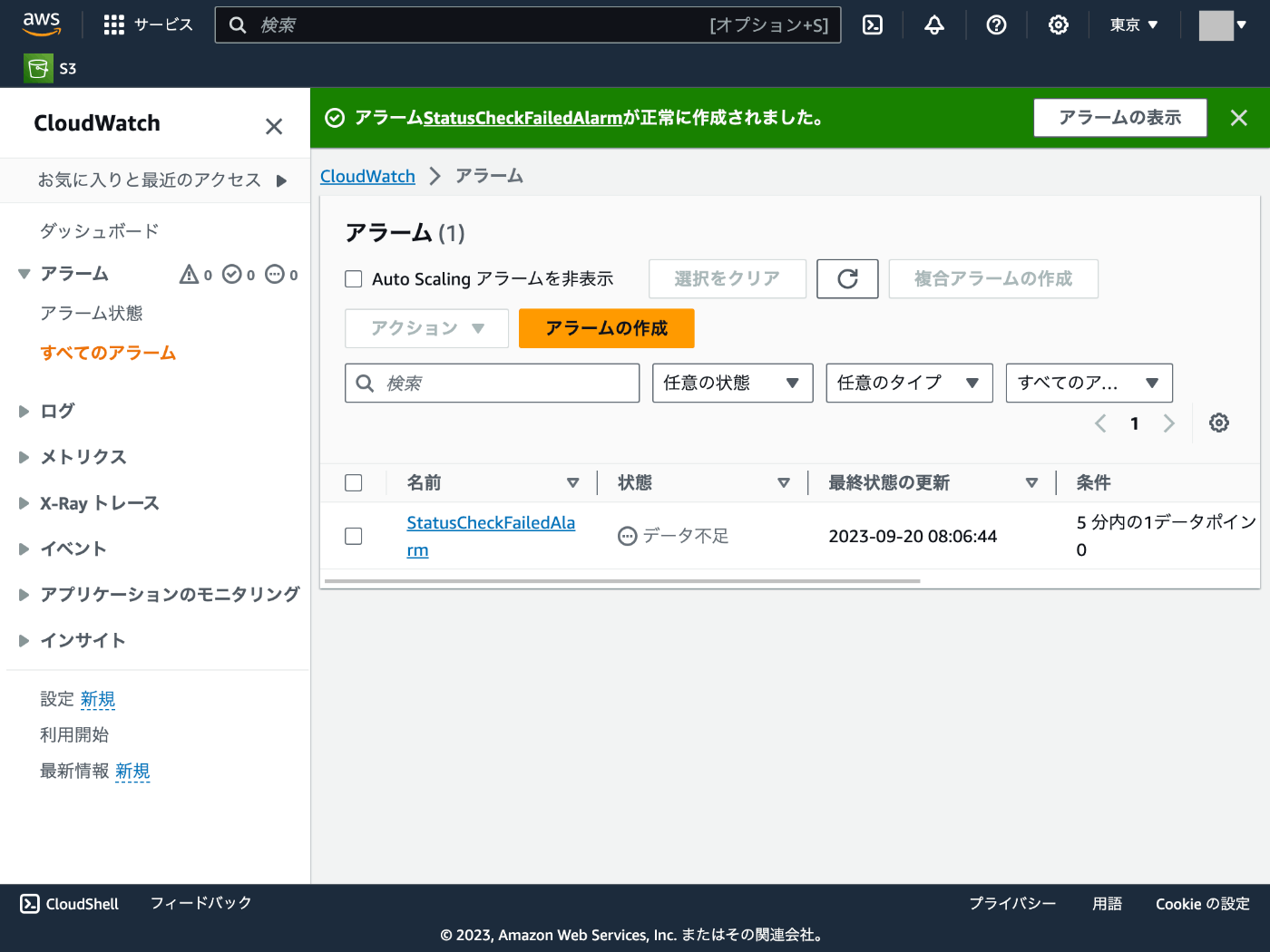Open フィードバック in footer
Viewport: 1270px width, 952px height.
tap(200, 903)
